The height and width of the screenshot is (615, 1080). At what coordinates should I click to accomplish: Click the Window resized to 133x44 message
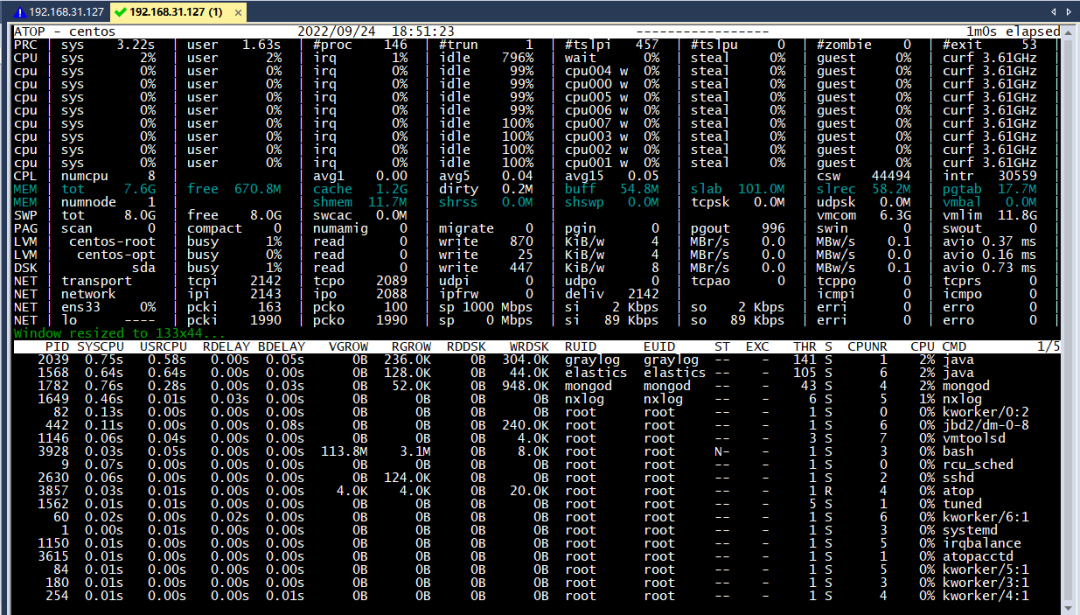click(x=118, y=333)
